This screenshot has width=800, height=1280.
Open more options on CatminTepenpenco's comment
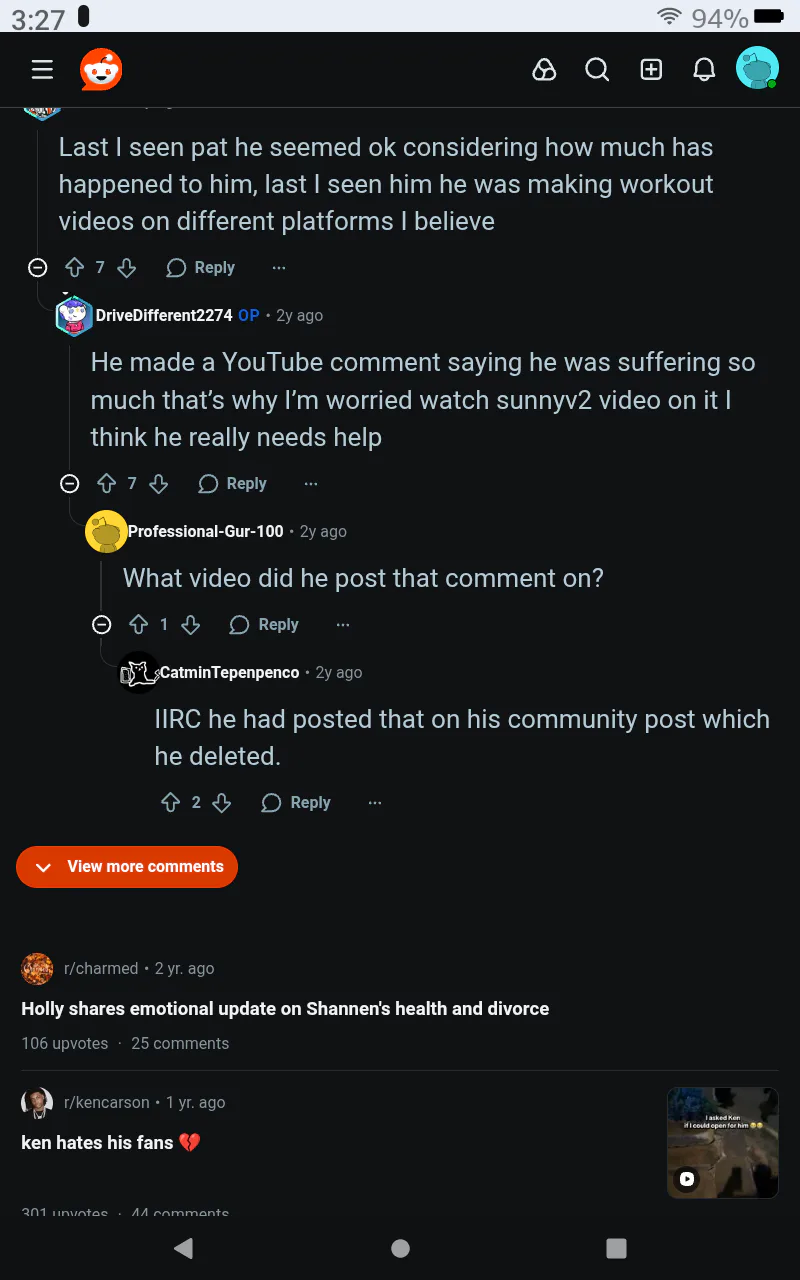(x=375, y=803)
